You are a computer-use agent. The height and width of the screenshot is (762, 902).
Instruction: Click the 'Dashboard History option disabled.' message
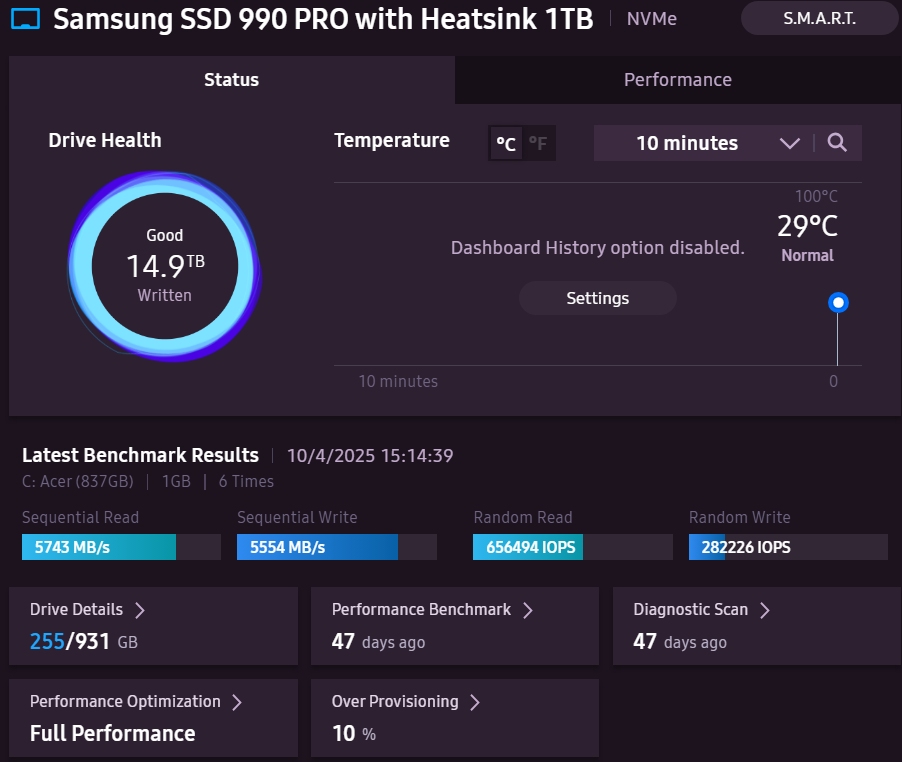pos(598,248)
